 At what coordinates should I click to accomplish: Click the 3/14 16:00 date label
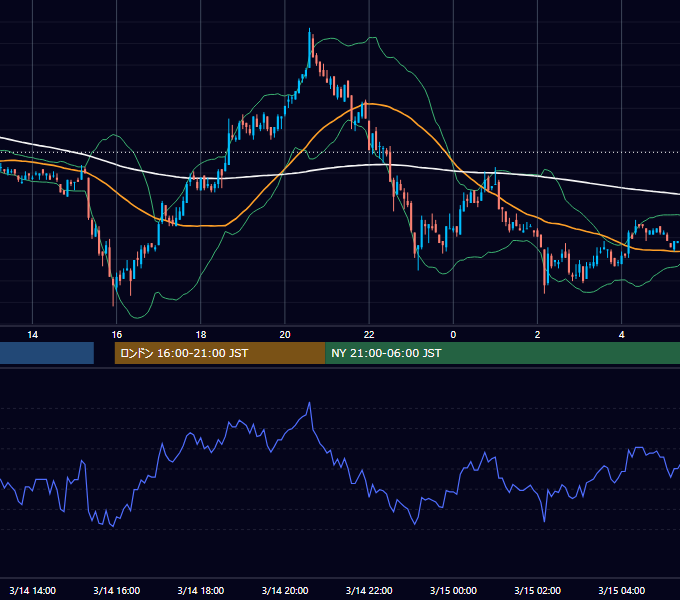click(117, 590)
